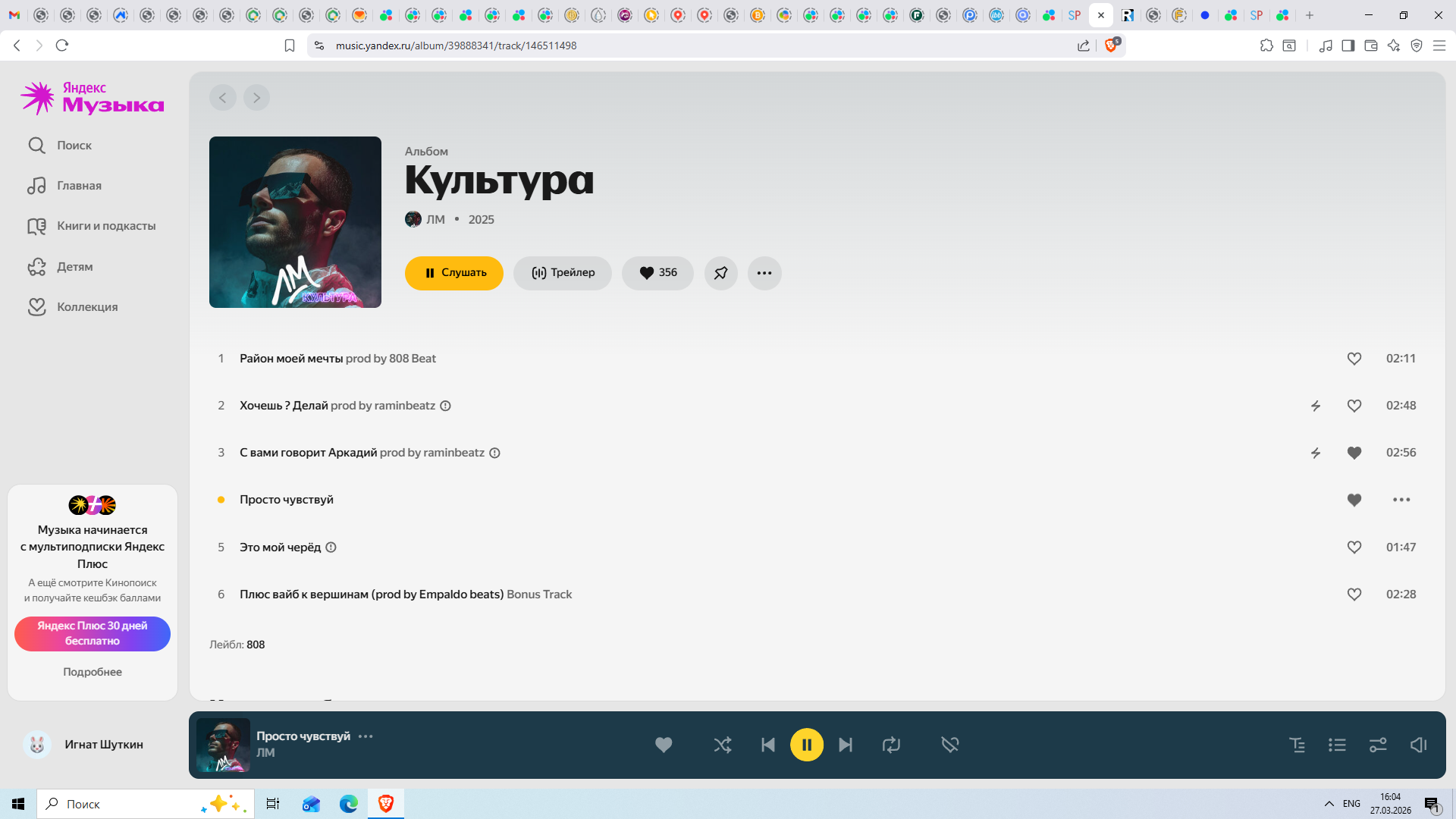
Task: Click Яндекс Плюс 30 дней бесплатно button
Action: pos(93,633)
